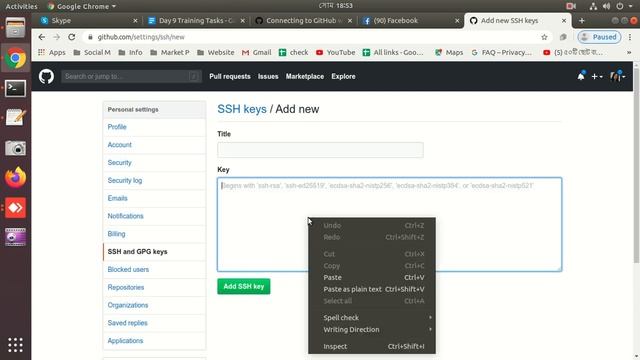Expand Writing Direction submenu
This screenshot has height=360, width=640.
click(372, 329)
